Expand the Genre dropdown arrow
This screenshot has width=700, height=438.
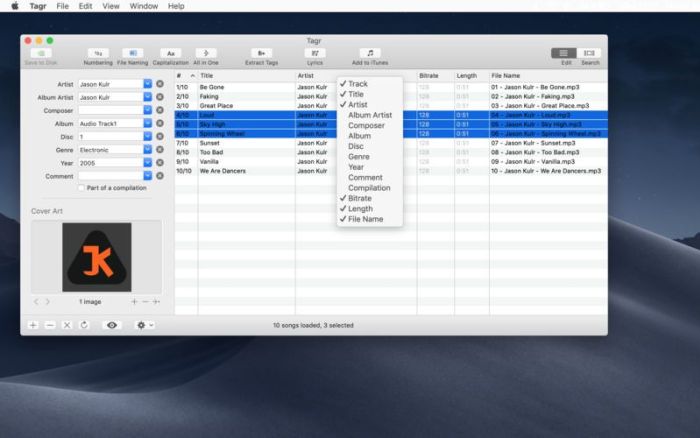point(148,149)
